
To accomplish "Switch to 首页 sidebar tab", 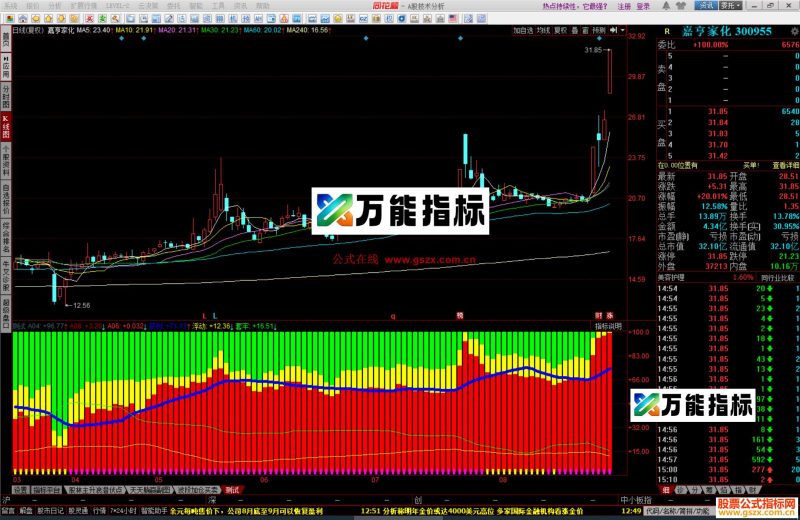I will point(6,39).
